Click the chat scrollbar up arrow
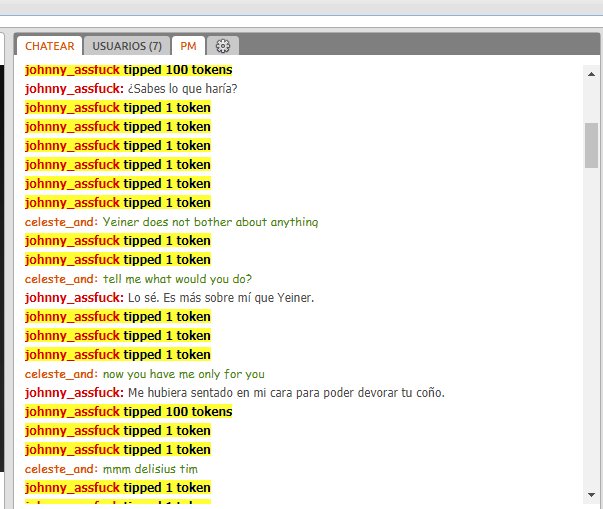603x509 pixels. (x=591, y=74)
